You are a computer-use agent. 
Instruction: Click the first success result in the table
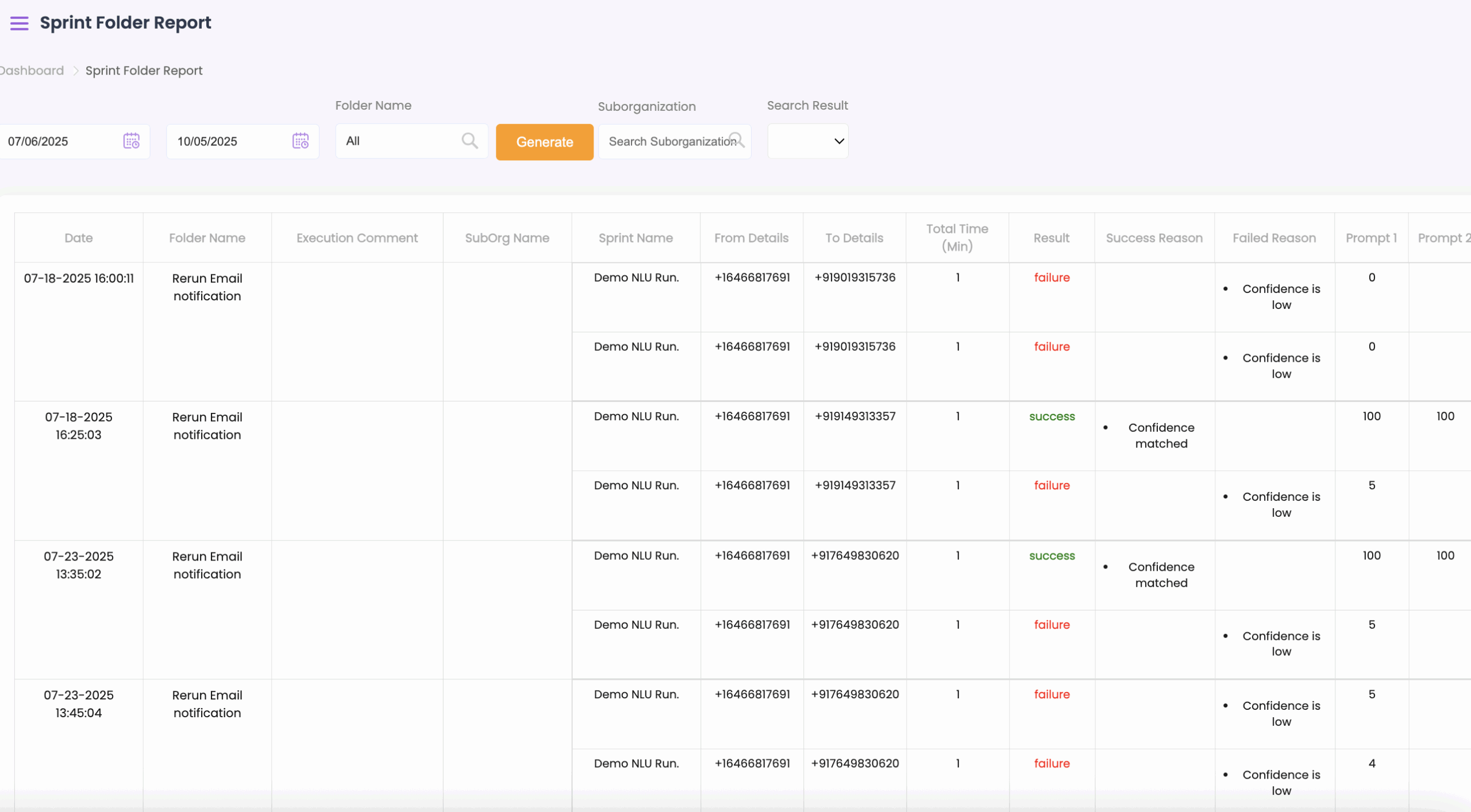pos(1052,416)
